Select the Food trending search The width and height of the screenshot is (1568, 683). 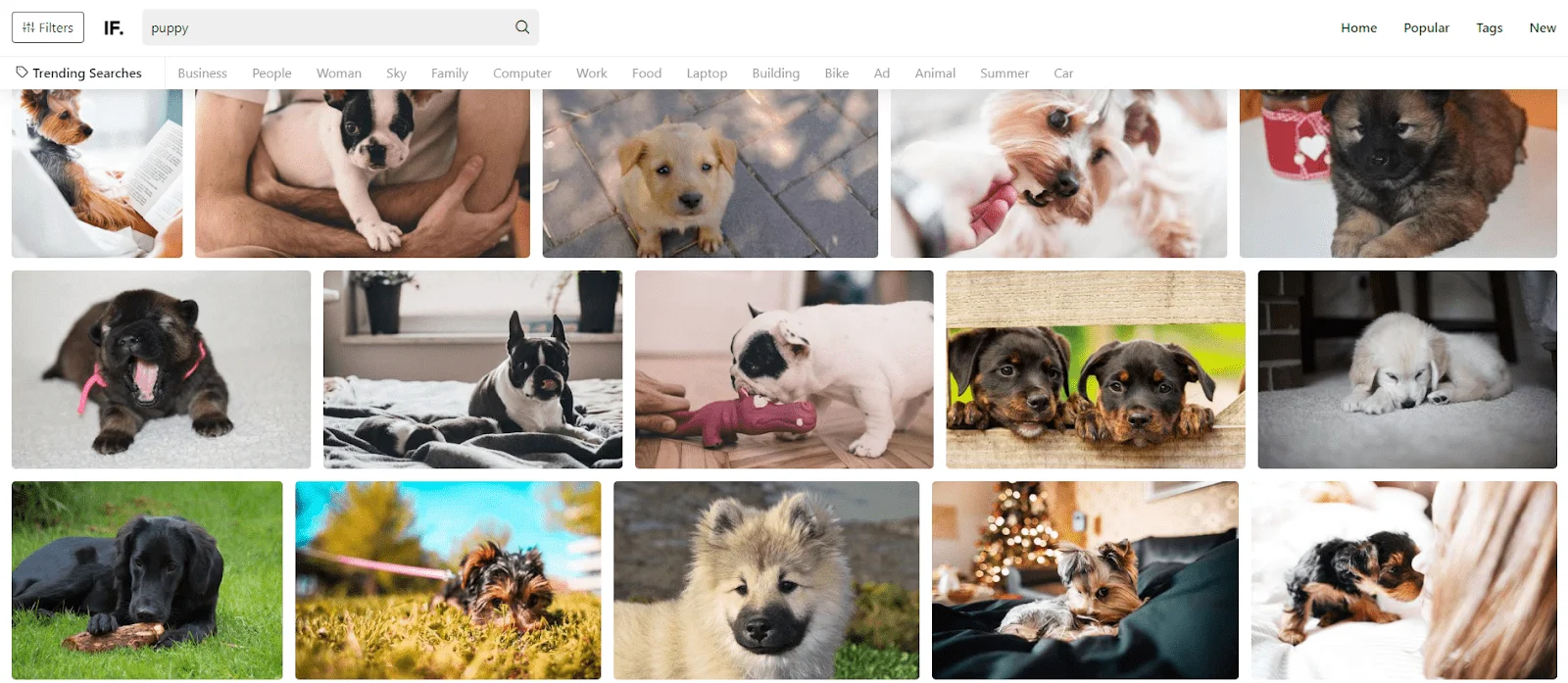647,73
